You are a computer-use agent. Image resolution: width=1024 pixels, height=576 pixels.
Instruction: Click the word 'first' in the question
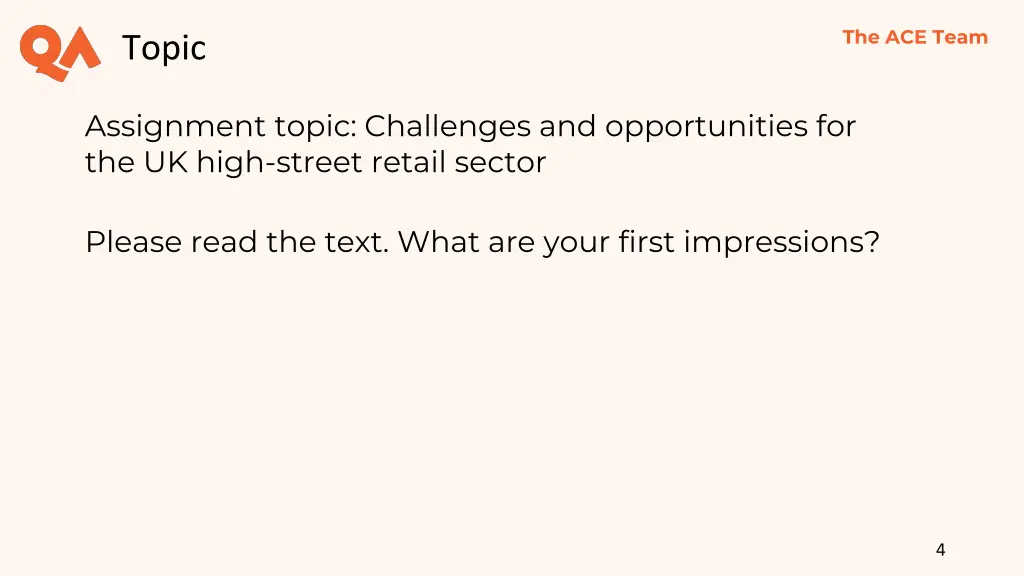[647, 242]
